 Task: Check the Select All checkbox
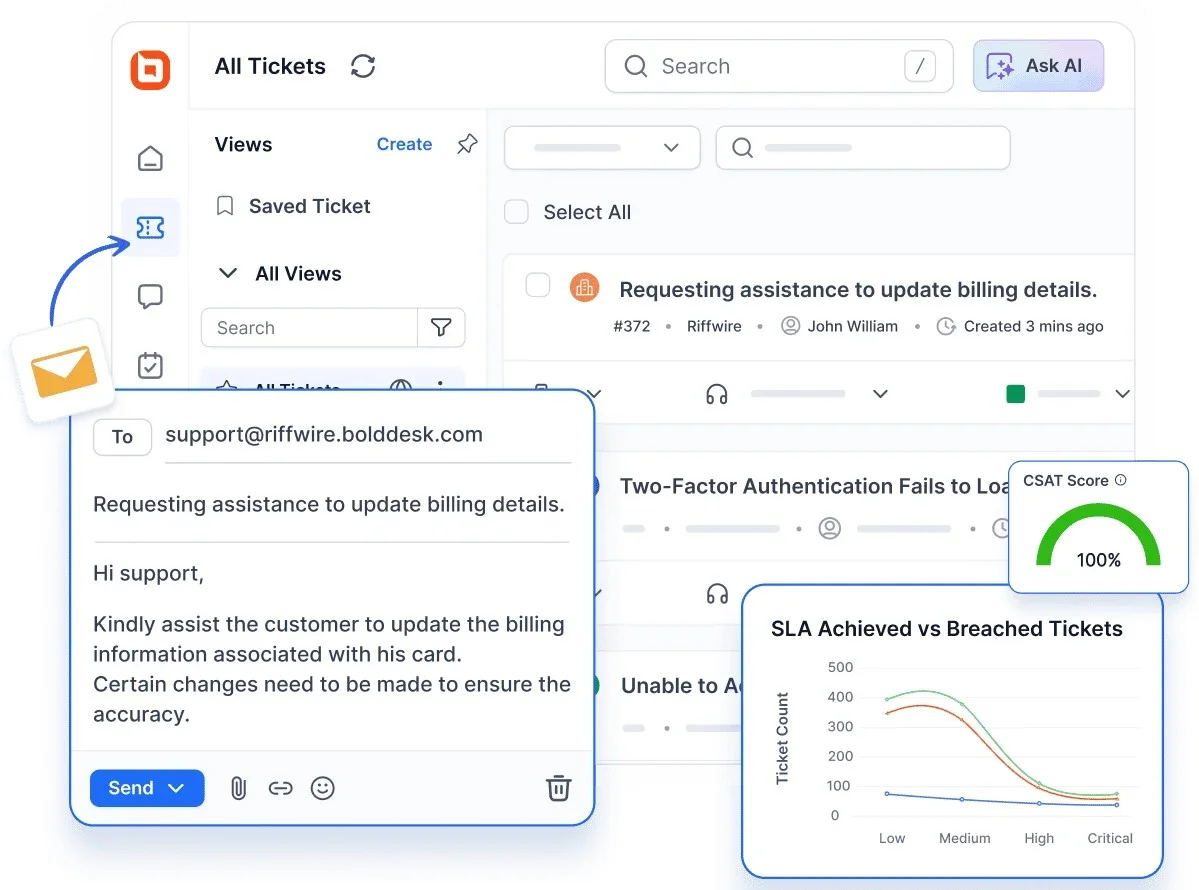(516, 211)
